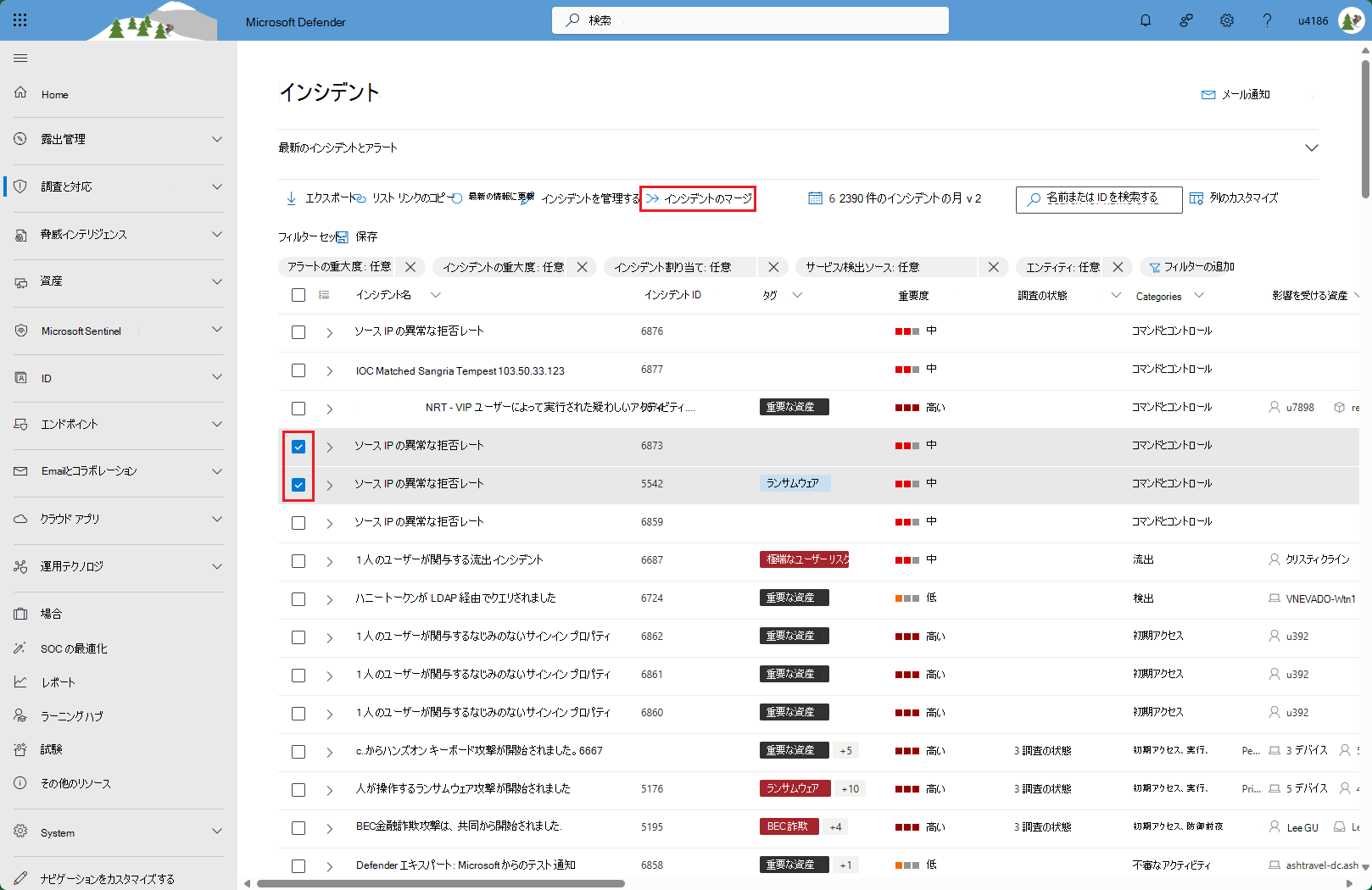1372x890 pixels.
Task: Check the box for incident 6687
Action: tap(298, 561)
